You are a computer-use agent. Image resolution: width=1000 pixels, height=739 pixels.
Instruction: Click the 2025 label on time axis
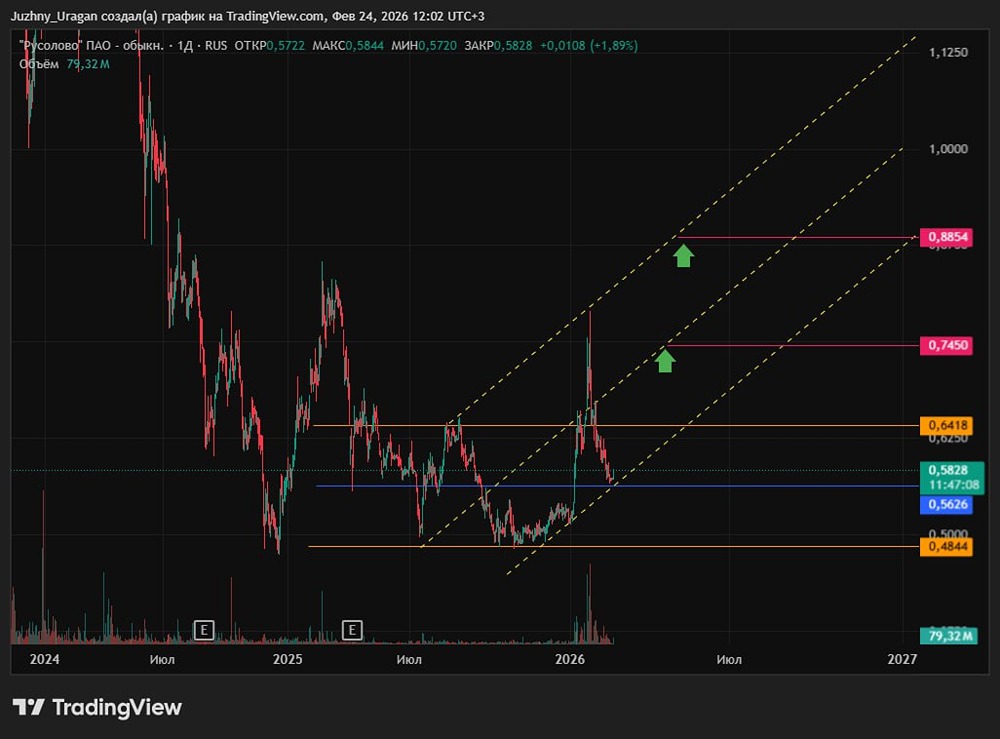pyautogui.click(x=288, y=659)
